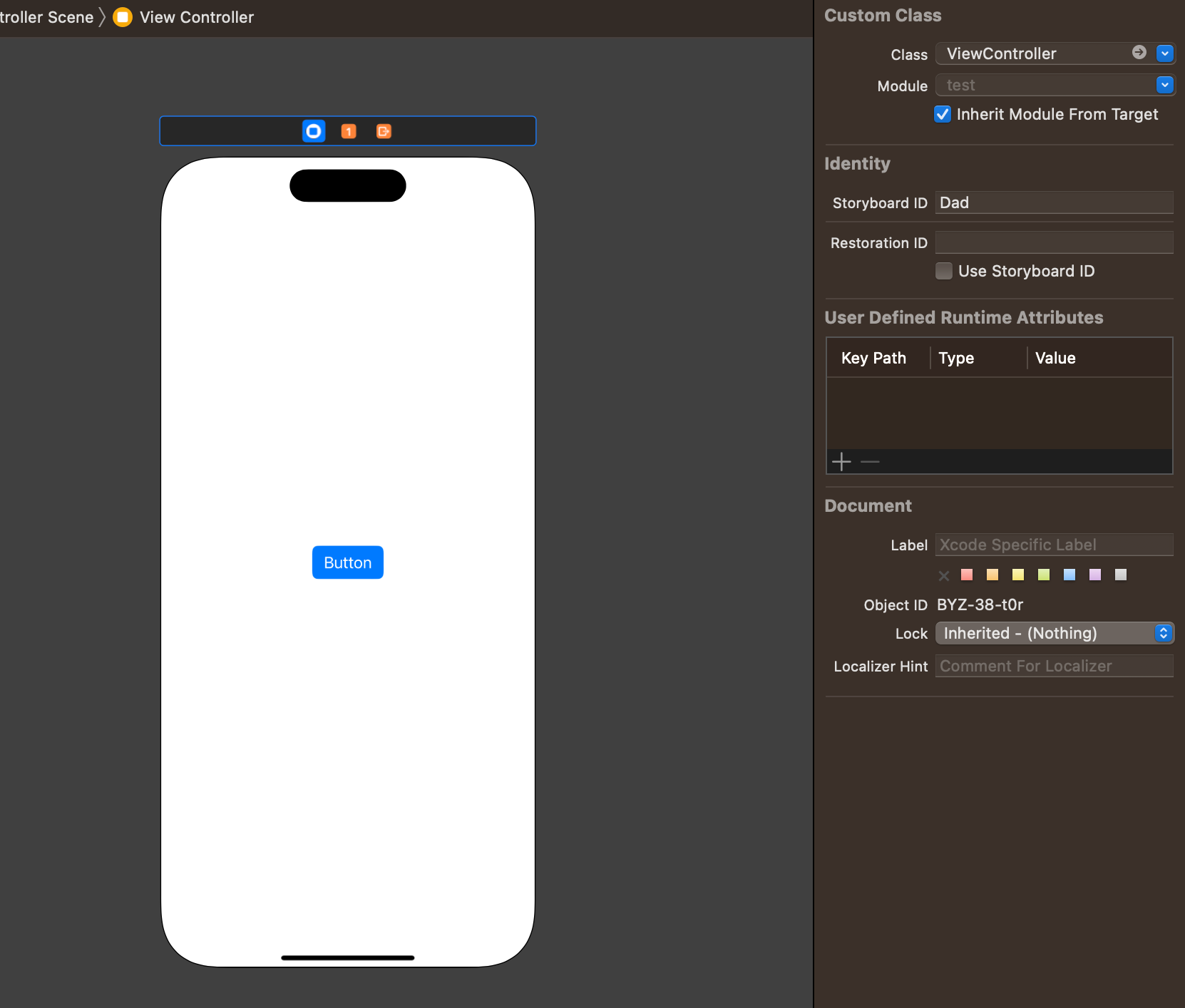The width and height of the screenshot is (1185, 1008).
Task: Click the Storyboard ID field containing Dad
Action: pyautogui.click(x=1055, y=202)
